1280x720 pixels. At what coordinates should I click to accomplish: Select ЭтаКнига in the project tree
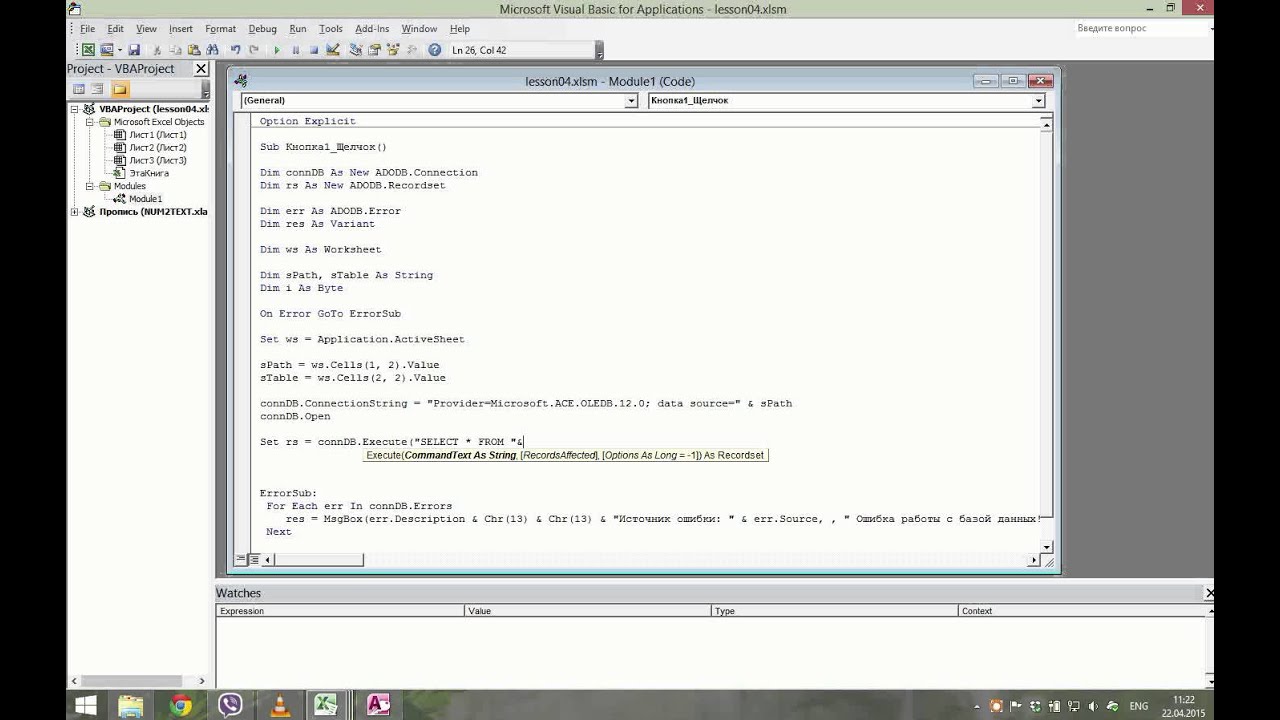click(x=148, y=173)
